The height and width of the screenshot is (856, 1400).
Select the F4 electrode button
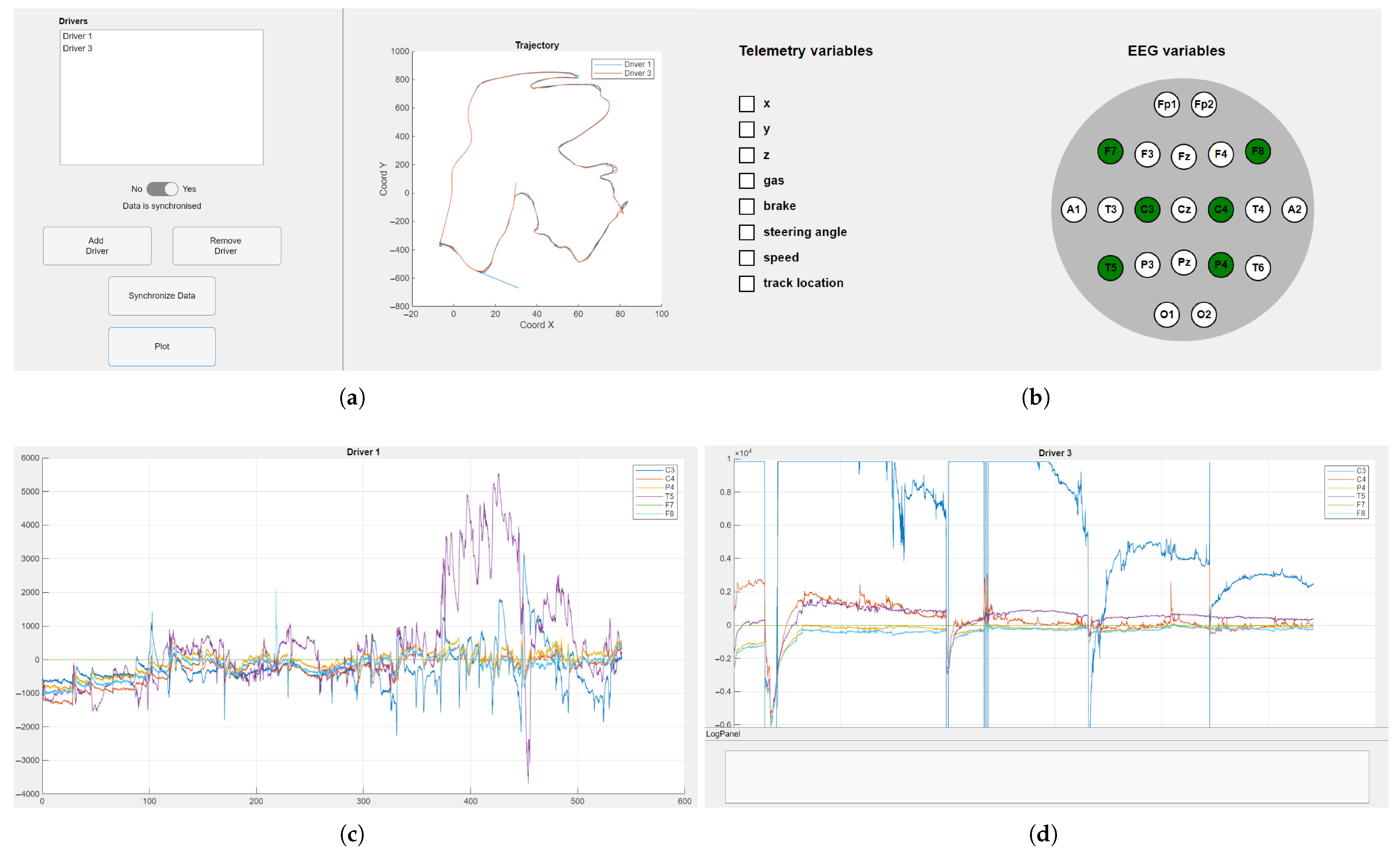point(1220,154)
